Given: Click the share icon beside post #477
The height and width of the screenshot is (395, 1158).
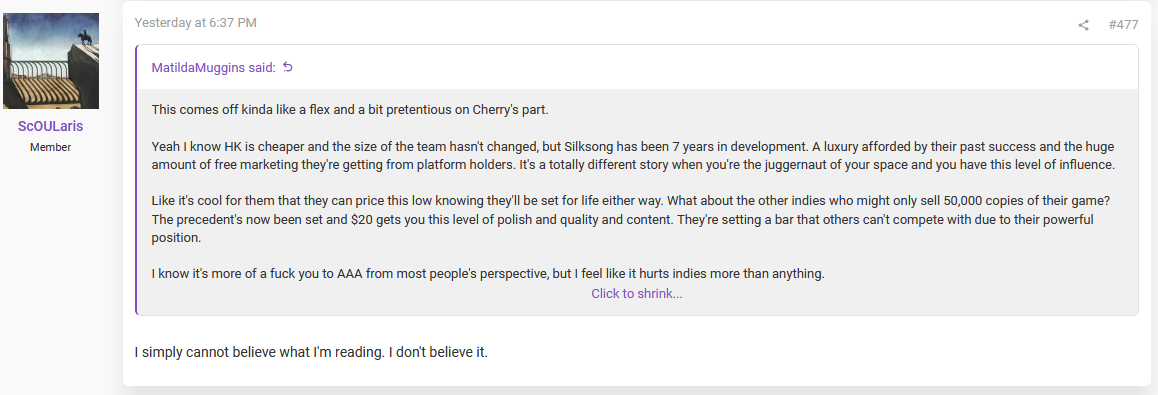Looking at the screenshot, I should click(x=1083, y=25).
